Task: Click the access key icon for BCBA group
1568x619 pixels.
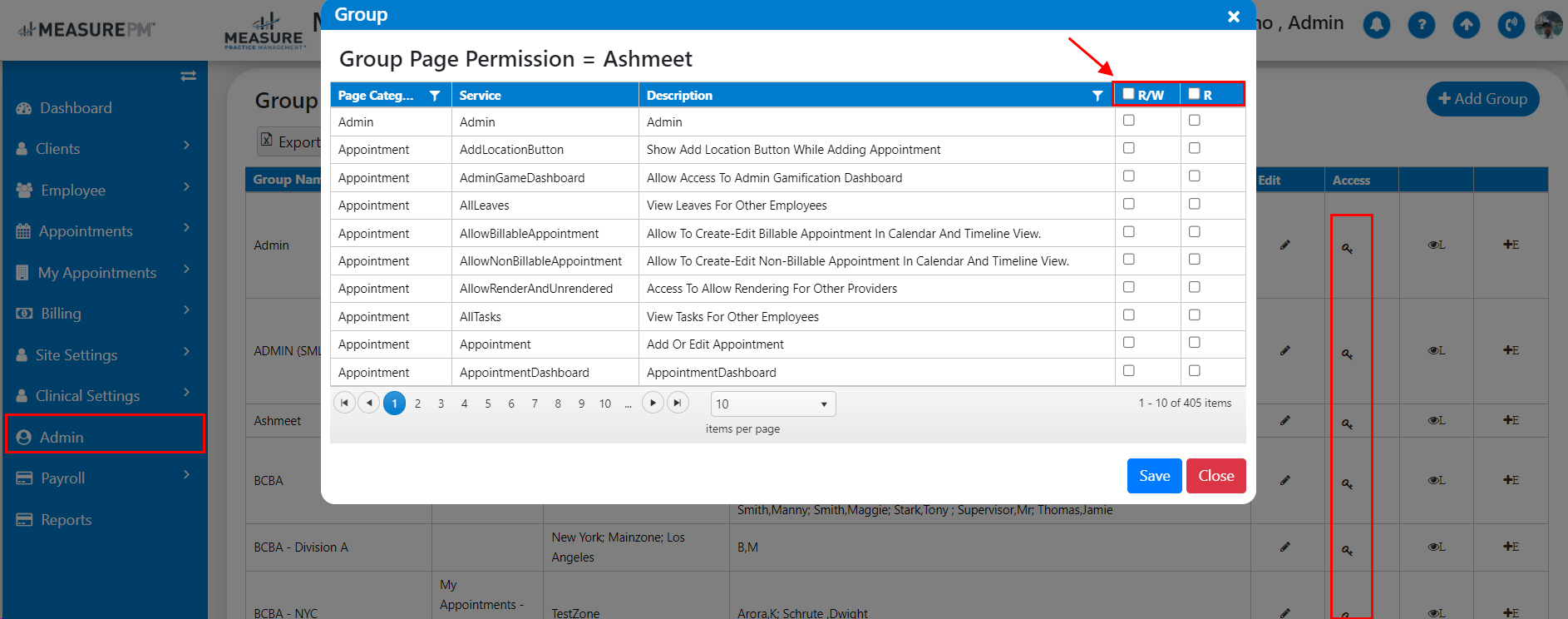Action: (1348, 483)
